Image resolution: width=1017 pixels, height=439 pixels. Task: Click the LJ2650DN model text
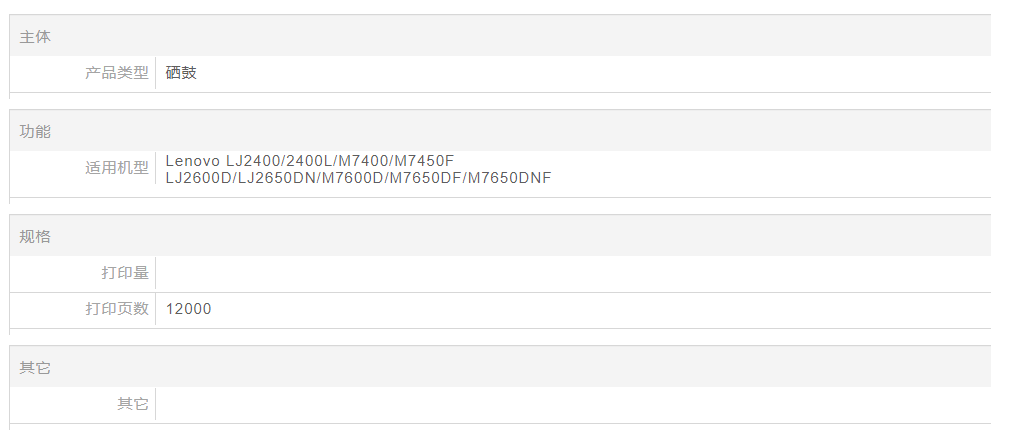[x=277, y=178]
